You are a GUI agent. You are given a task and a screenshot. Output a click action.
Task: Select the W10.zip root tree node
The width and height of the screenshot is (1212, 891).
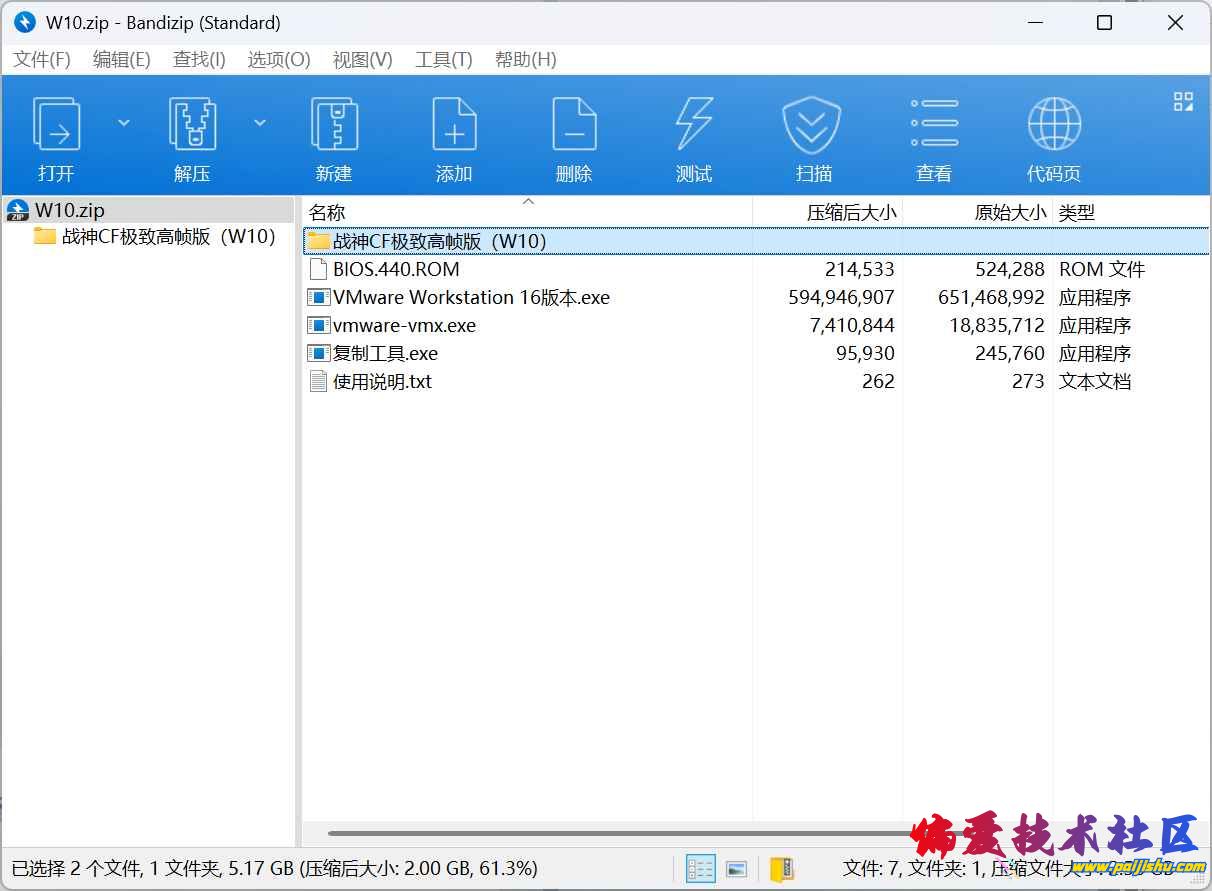(69, 210)
